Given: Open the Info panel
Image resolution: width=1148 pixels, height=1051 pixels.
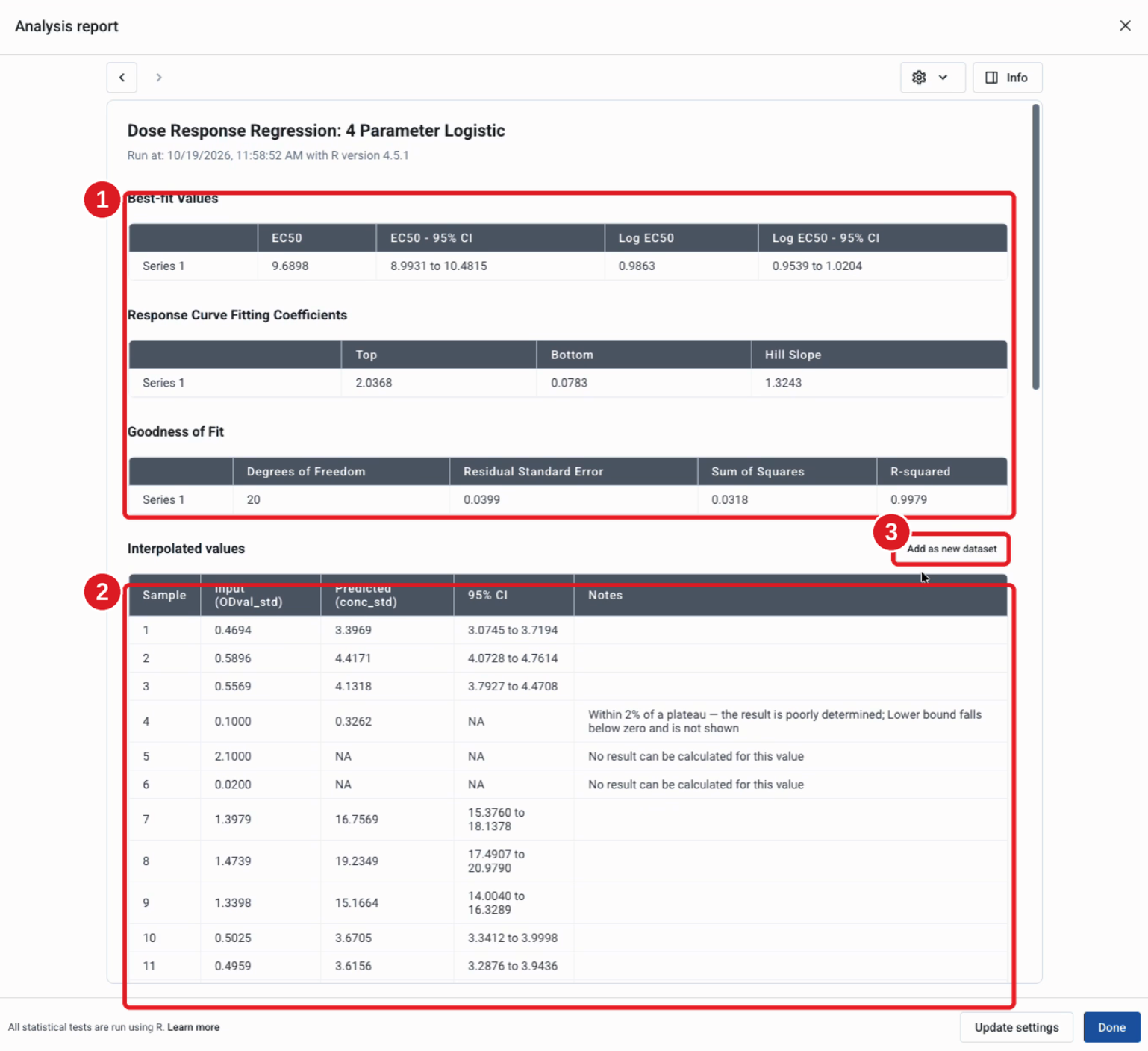Looking at the screenshot, I should click(x=1007, y=78).
